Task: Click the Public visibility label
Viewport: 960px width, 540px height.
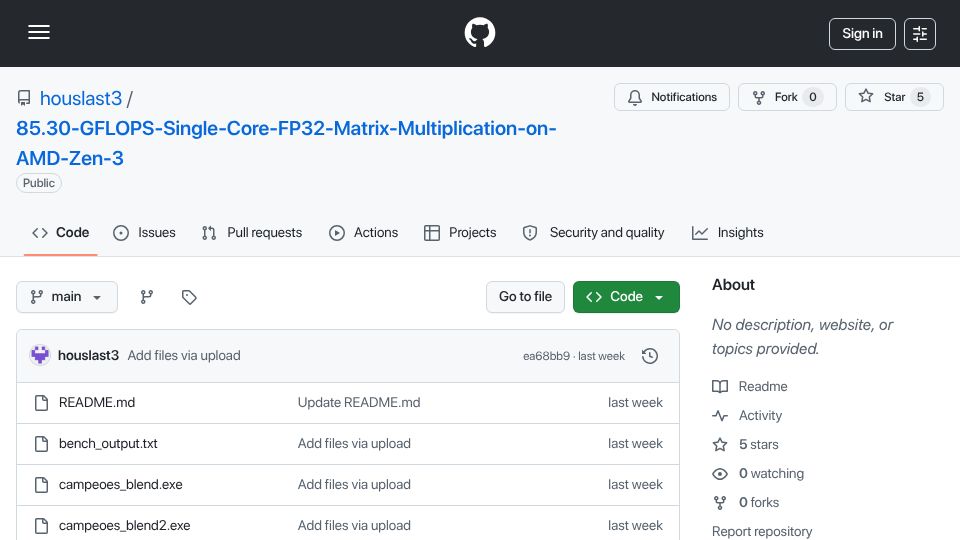Action: point(39,183)
